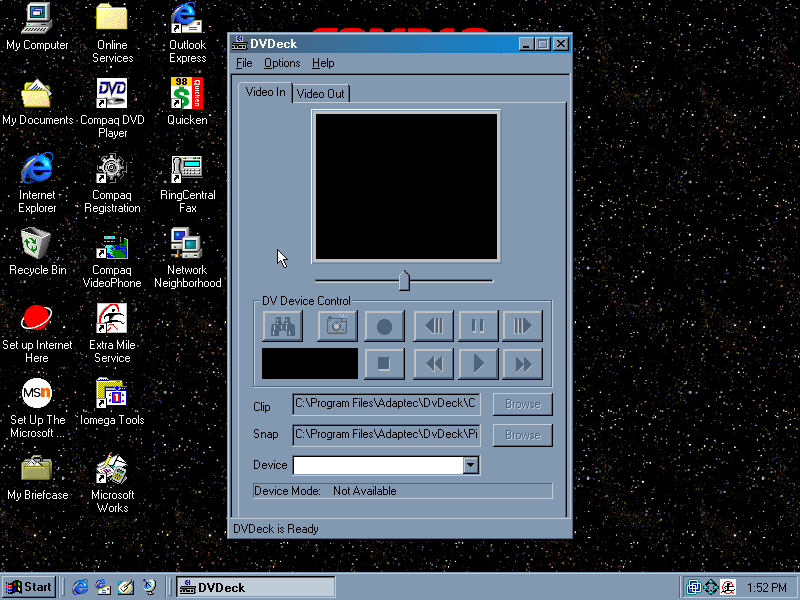Click Browse next to the Snap path

click(522, 435)
